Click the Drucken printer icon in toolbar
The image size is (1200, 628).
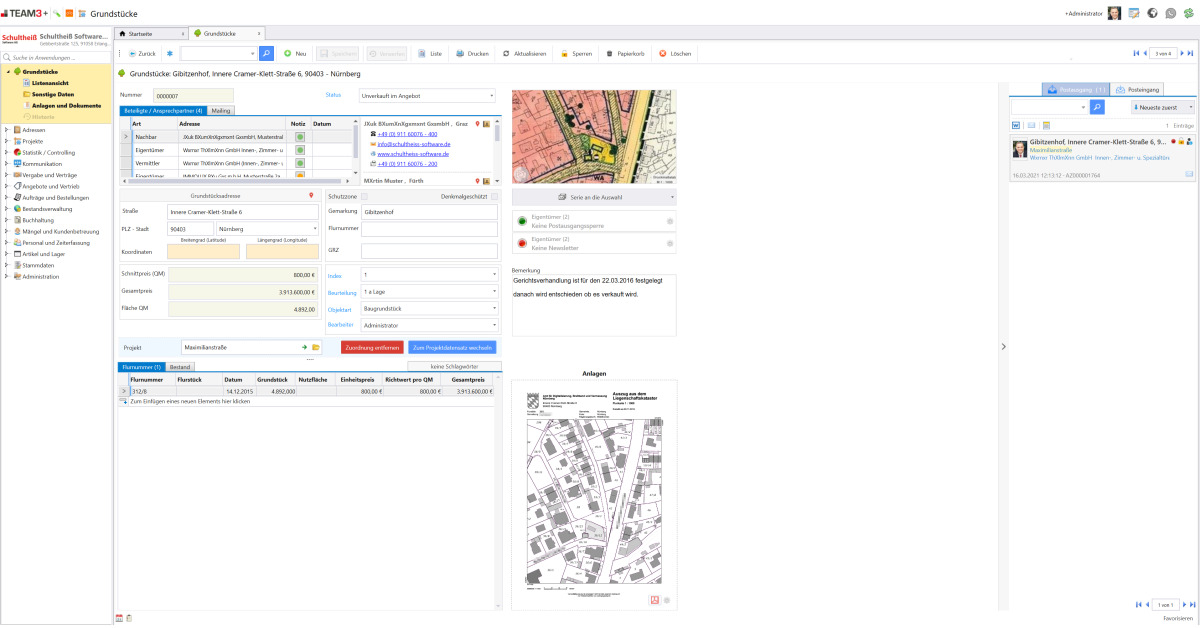(x=460, y=53)
